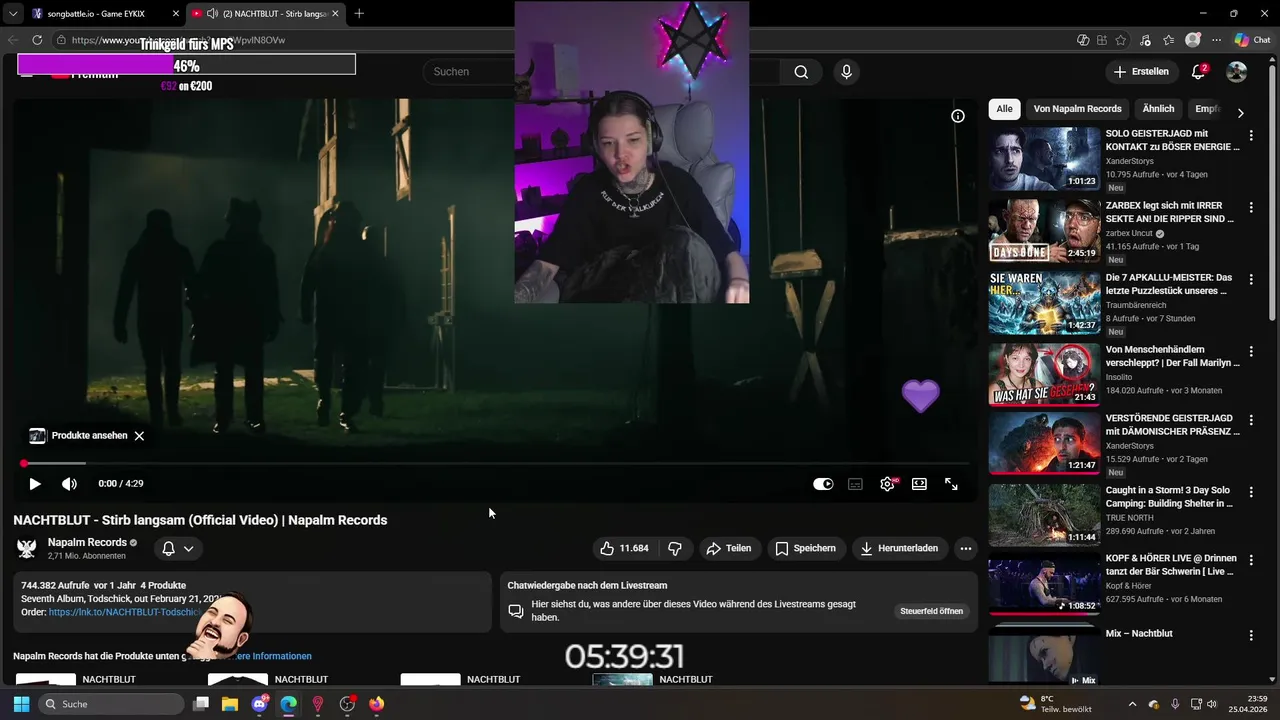Image resolution: width=1280 pixels, height=720 pixels.
Task: Open options for KOPF & HÖRER LIVE video
Action: [1251, 560]
